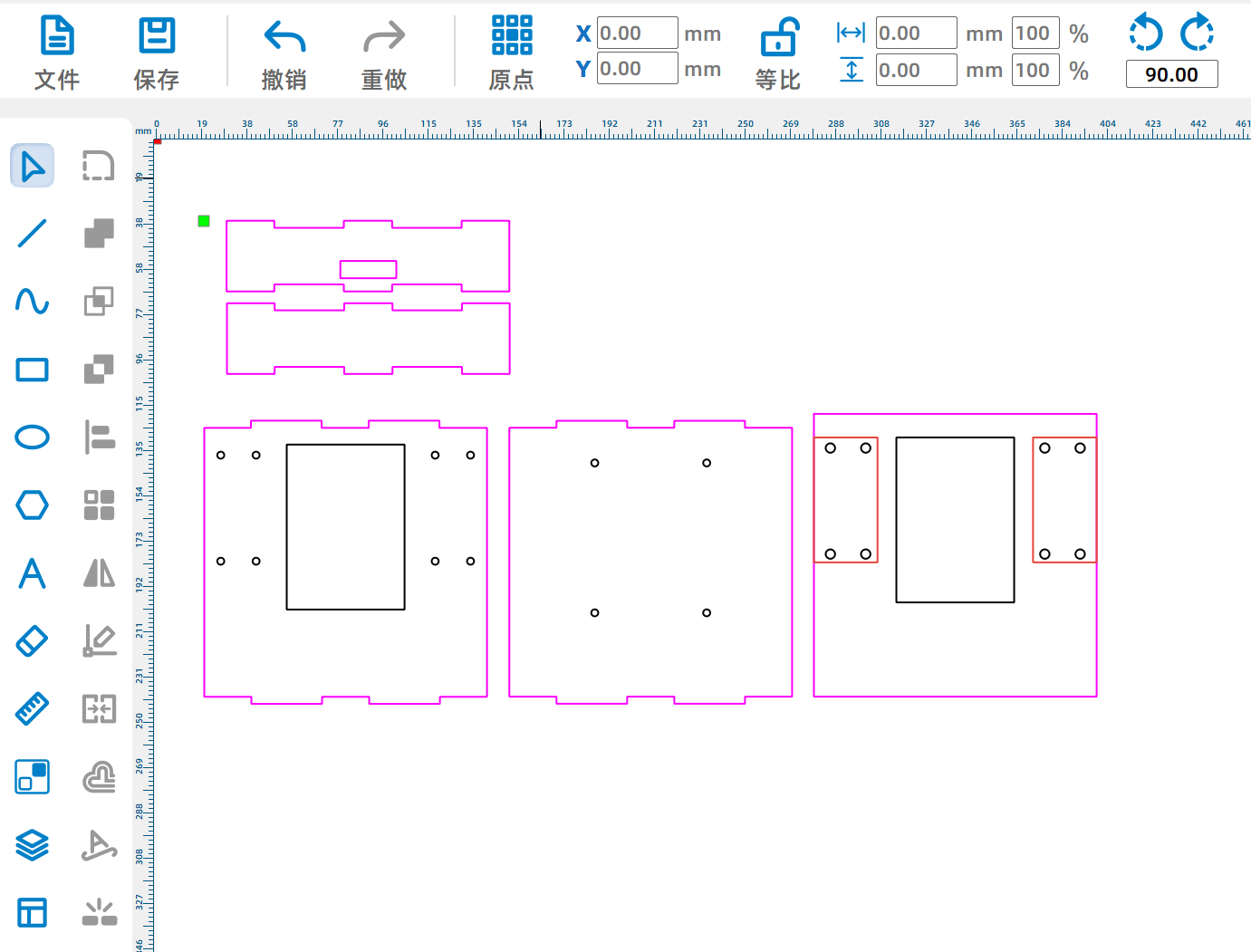Select the arrow selection tool

[x=32, y=167]
